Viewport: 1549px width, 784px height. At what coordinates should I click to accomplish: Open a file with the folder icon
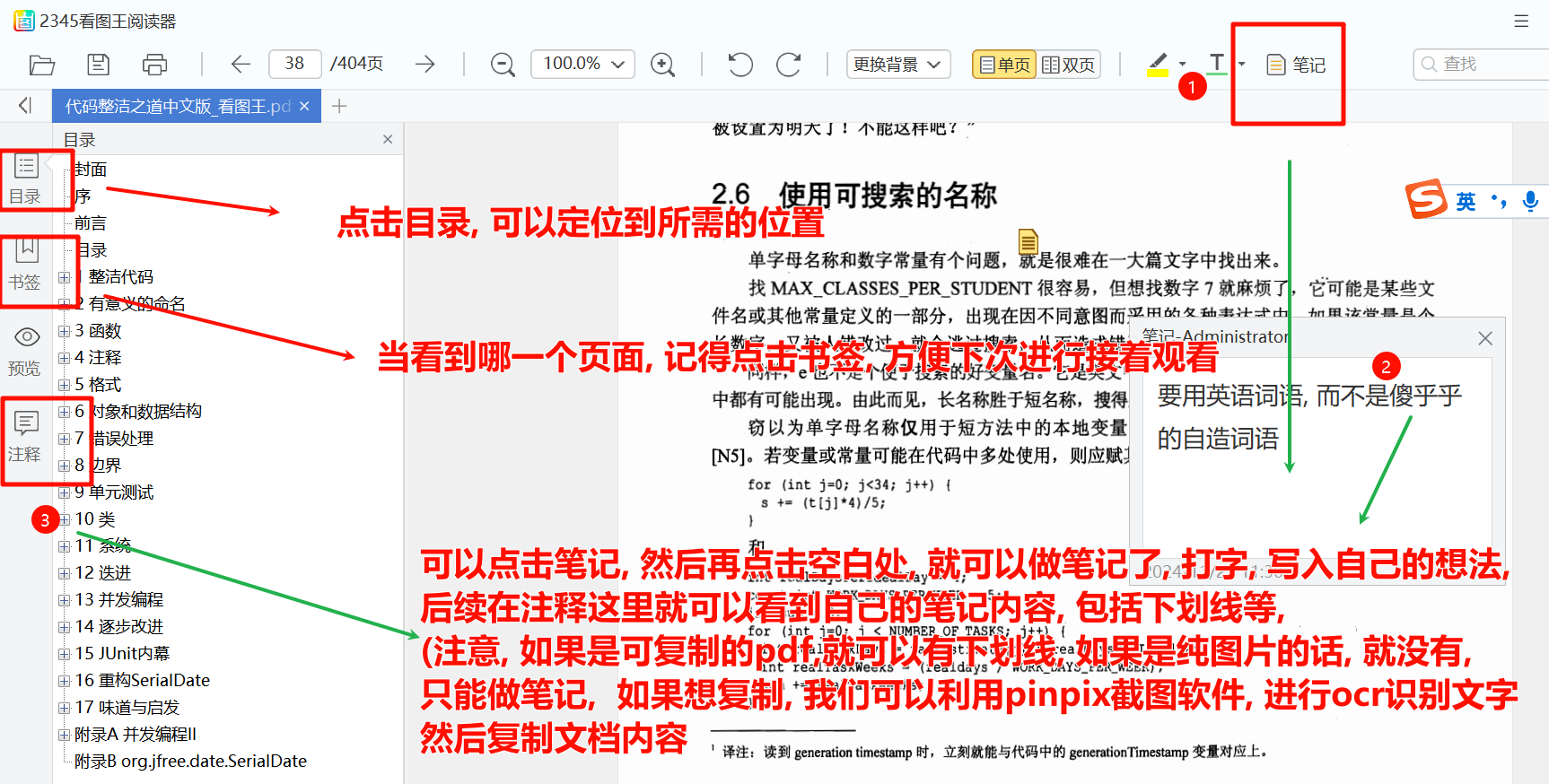(42, 65)
